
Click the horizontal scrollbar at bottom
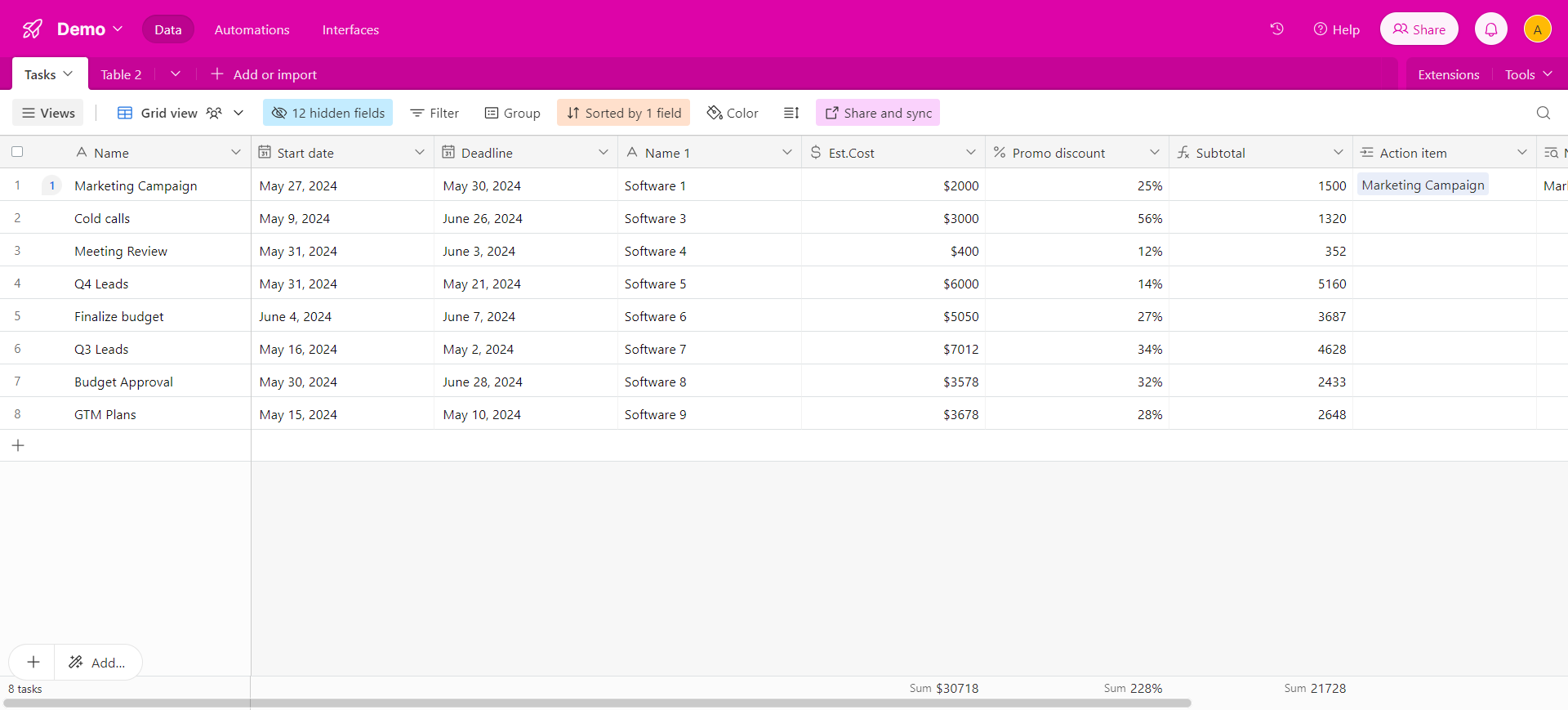[597, 703]
